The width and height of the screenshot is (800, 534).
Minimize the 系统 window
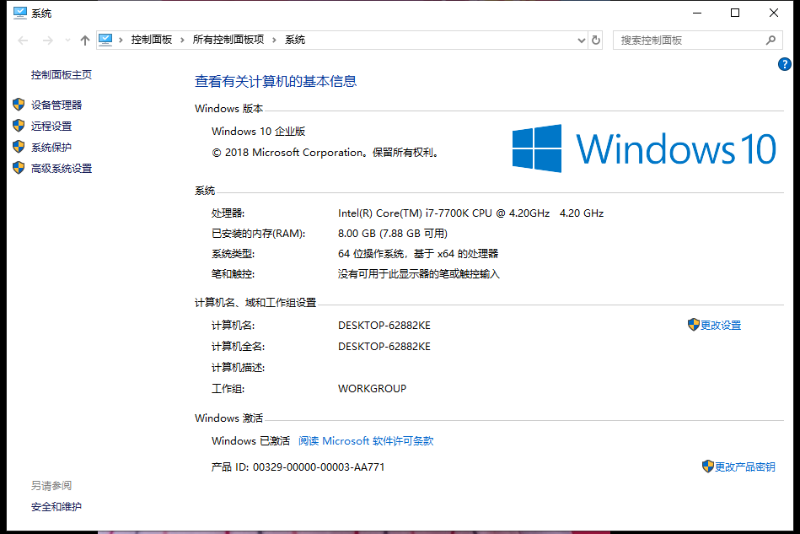coord(697,13)
